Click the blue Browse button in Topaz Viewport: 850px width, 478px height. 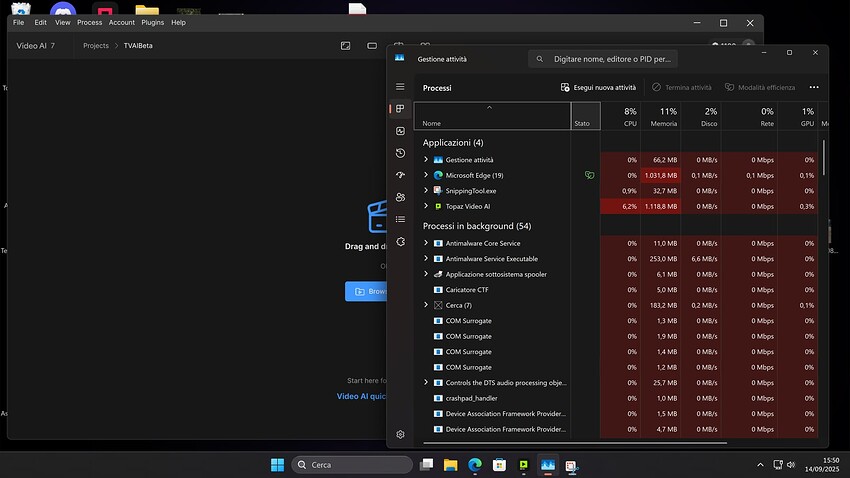tap(366, 291)
